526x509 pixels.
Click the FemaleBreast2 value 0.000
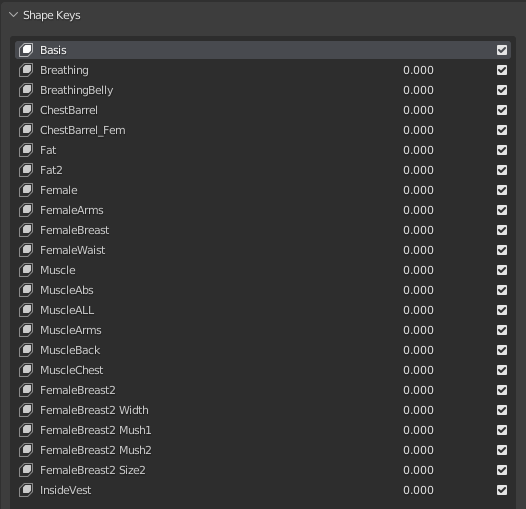[x=418, y=390]
